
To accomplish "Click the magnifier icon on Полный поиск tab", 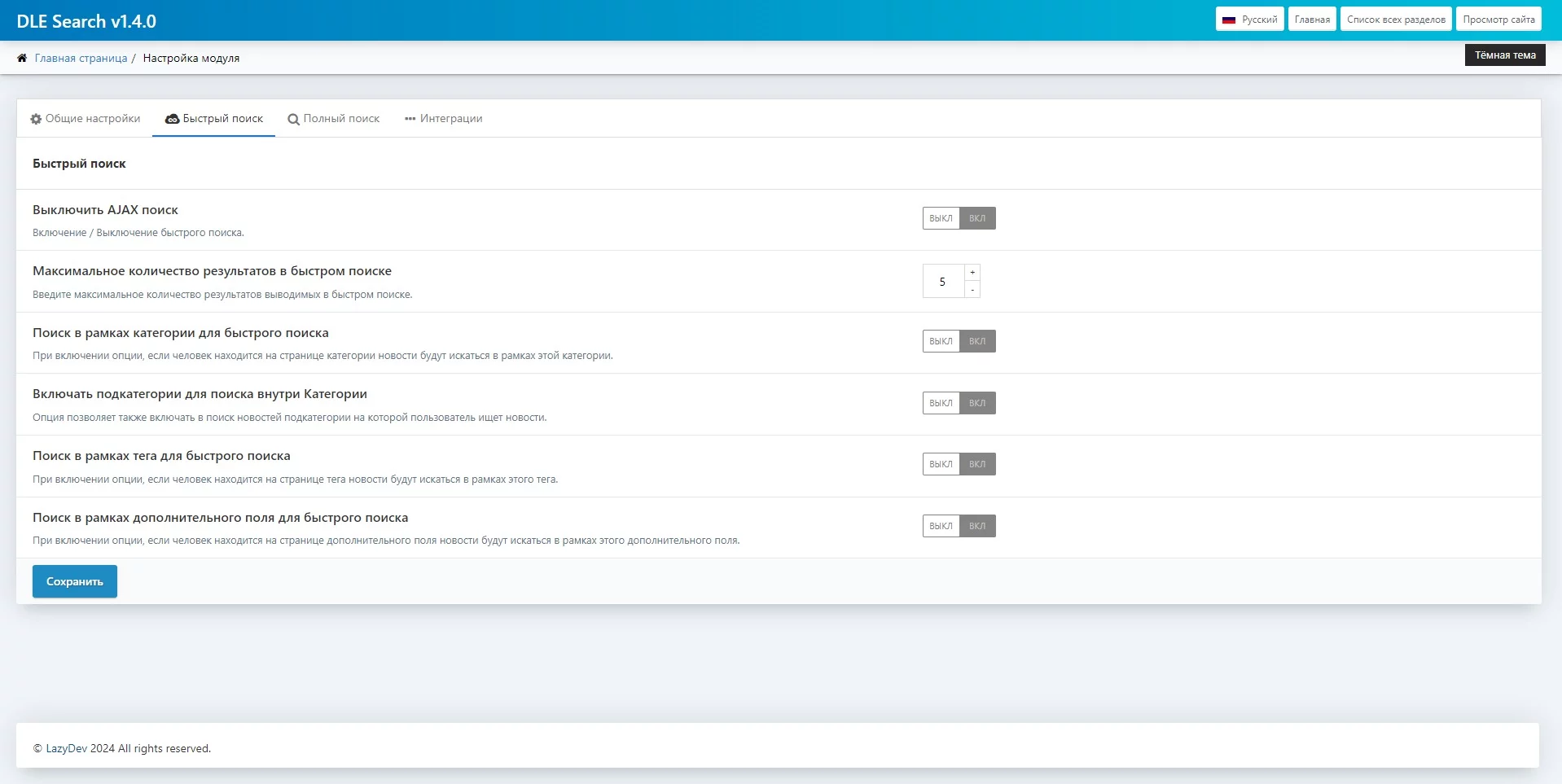I will 293,120.
